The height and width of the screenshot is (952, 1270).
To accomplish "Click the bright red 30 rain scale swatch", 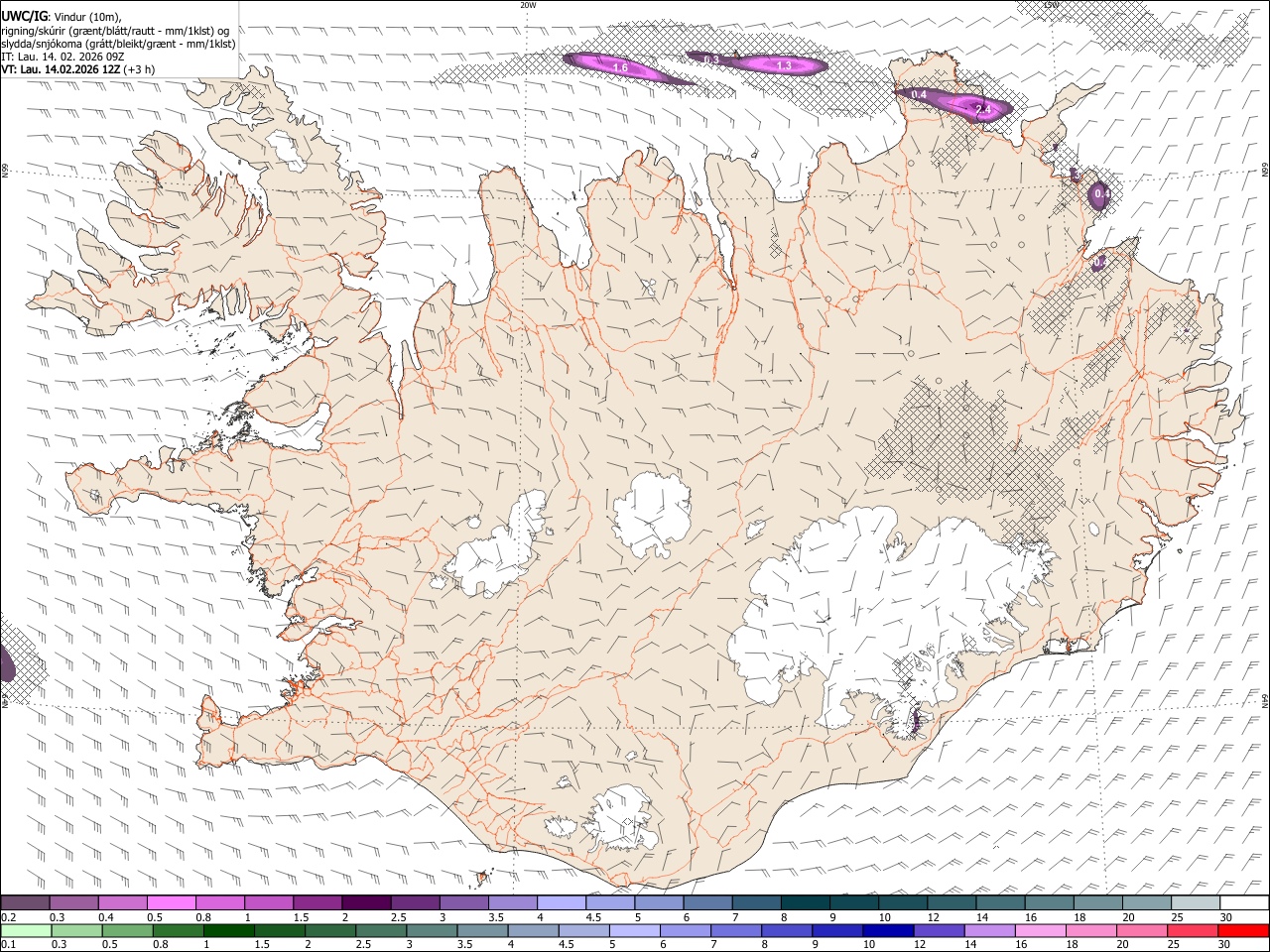I will 1243,930.
